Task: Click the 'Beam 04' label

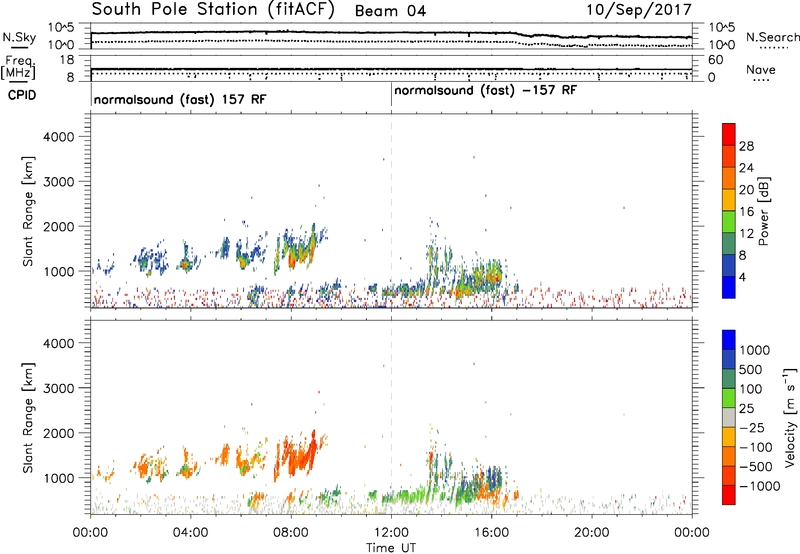Action: pos(390,11)
